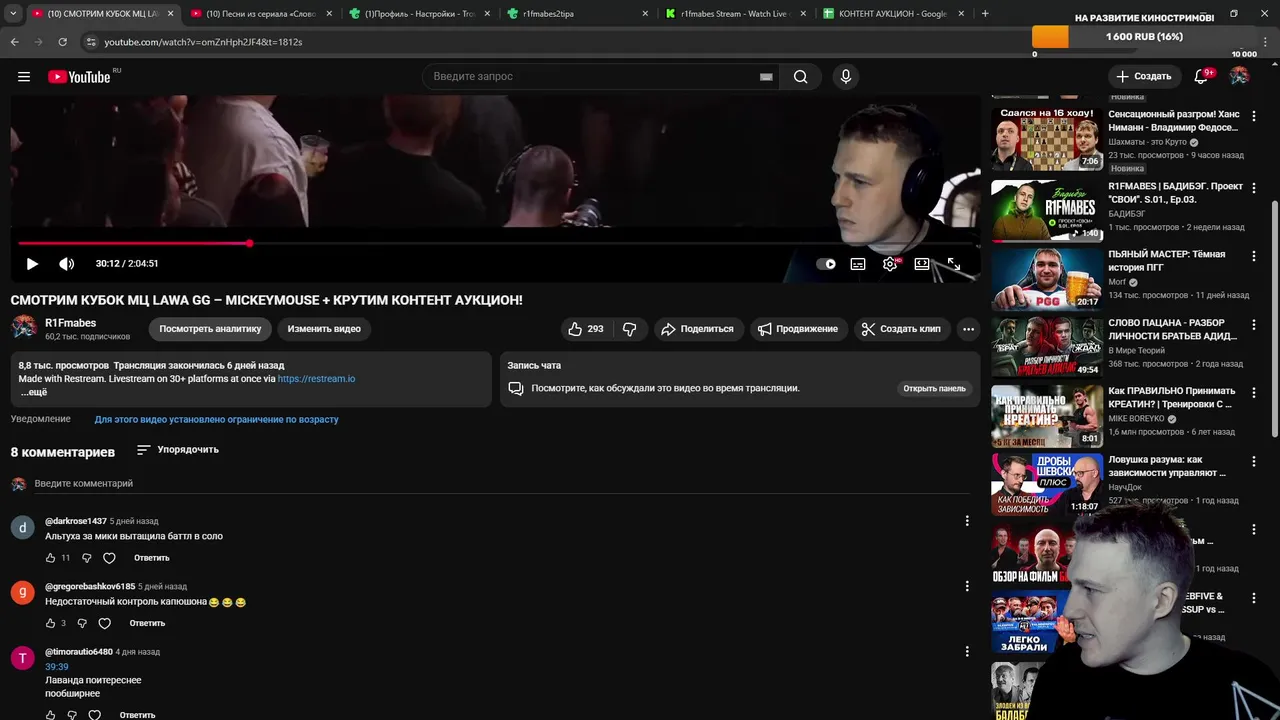
Task: Open options menu for @timorautio6480 comment
Action: click(966, 652)
